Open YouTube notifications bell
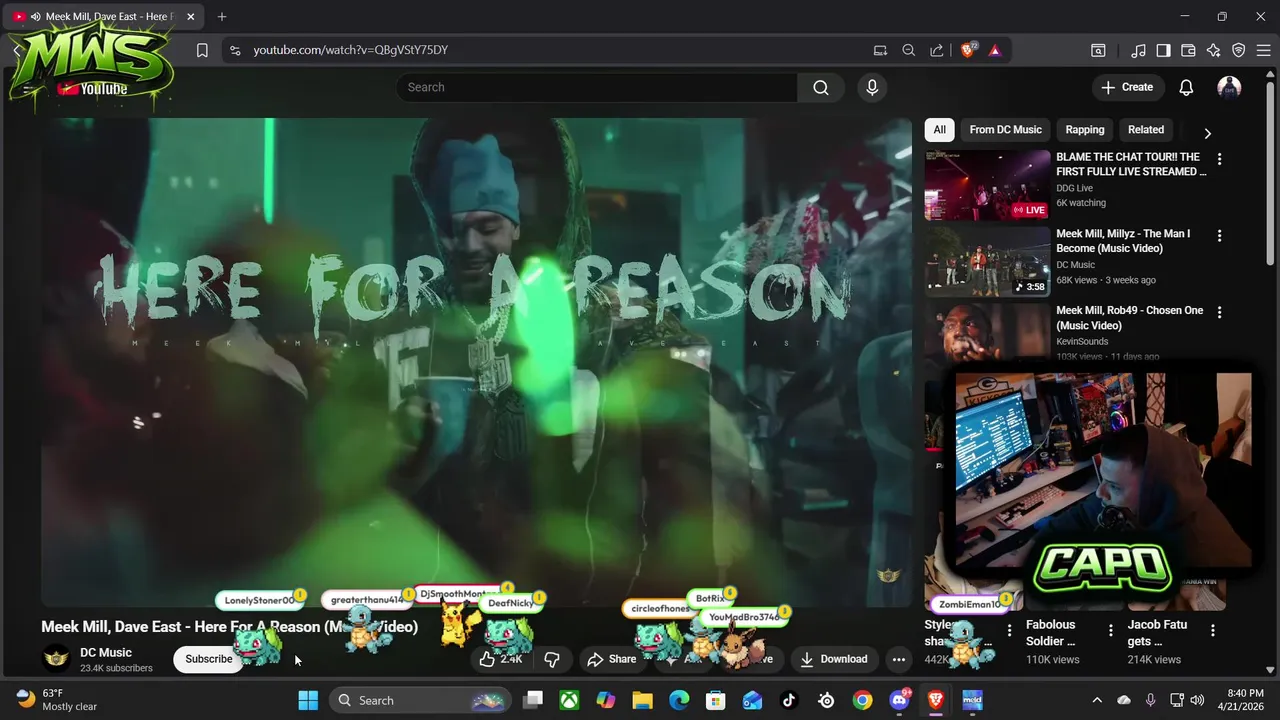Image resolution: width=1280 pixels, height=720 pixels. [1186, 87]
